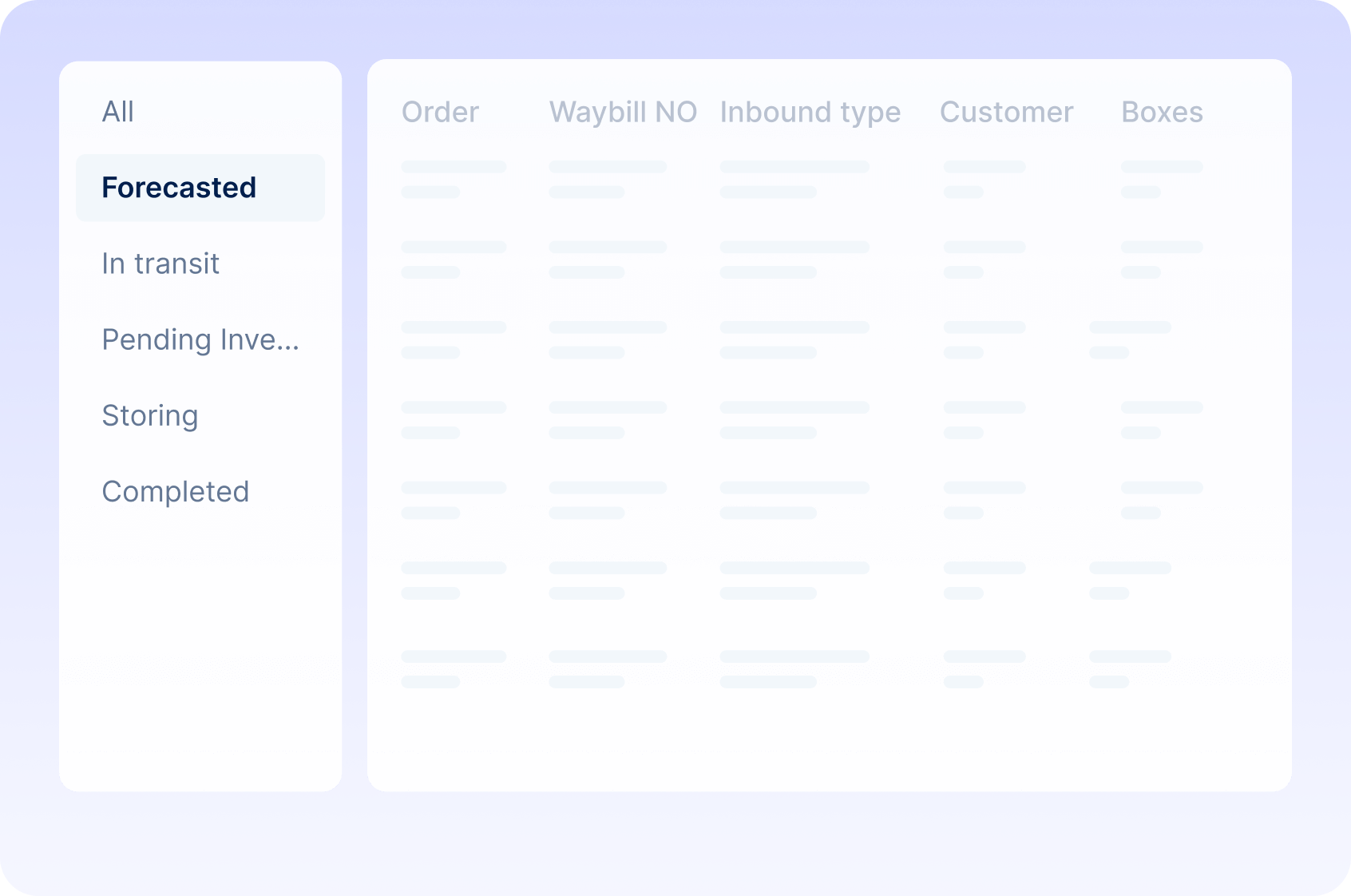Sort by the Boxes column header
The image size is (1351, 896).
(1162, 113)
